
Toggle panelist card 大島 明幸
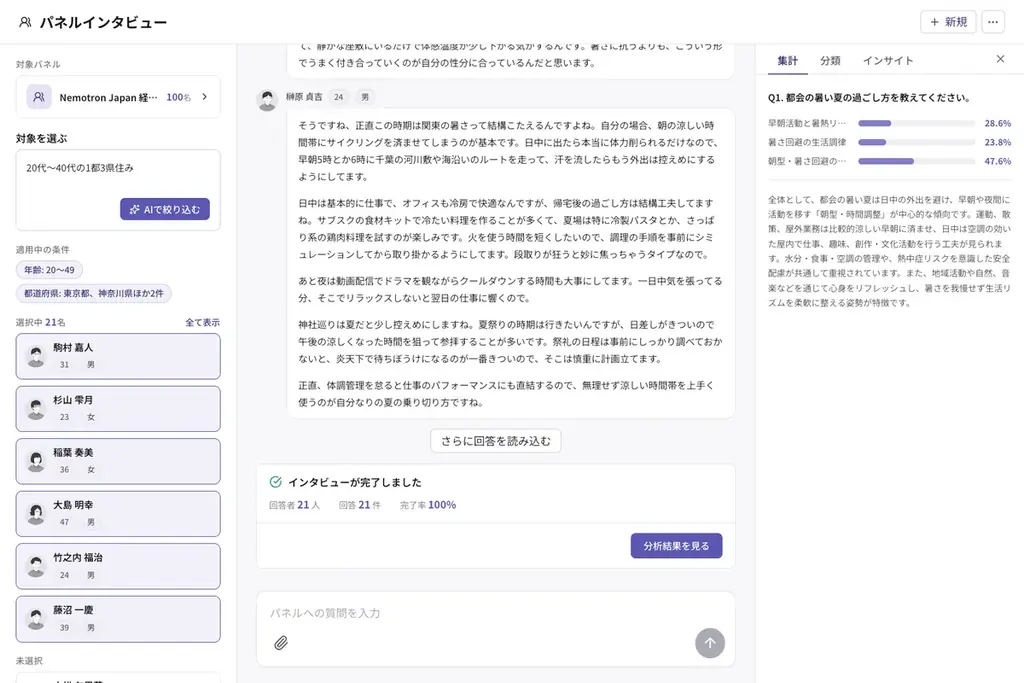pyautogui.click(x=118, y=514)
